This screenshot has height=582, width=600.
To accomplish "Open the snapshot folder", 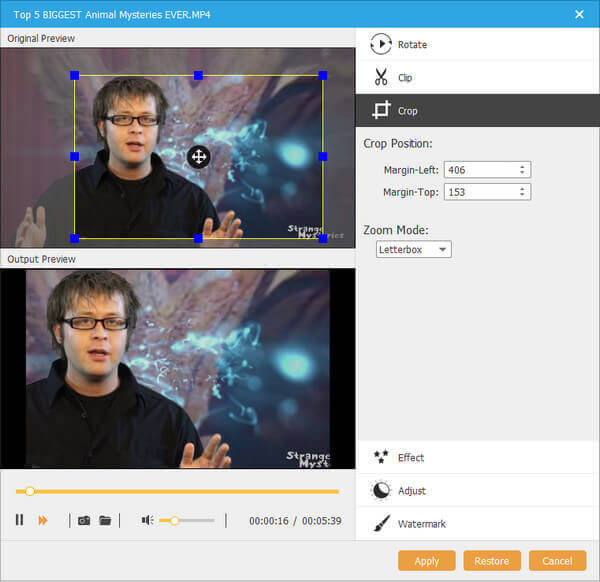I will [104, 520].
